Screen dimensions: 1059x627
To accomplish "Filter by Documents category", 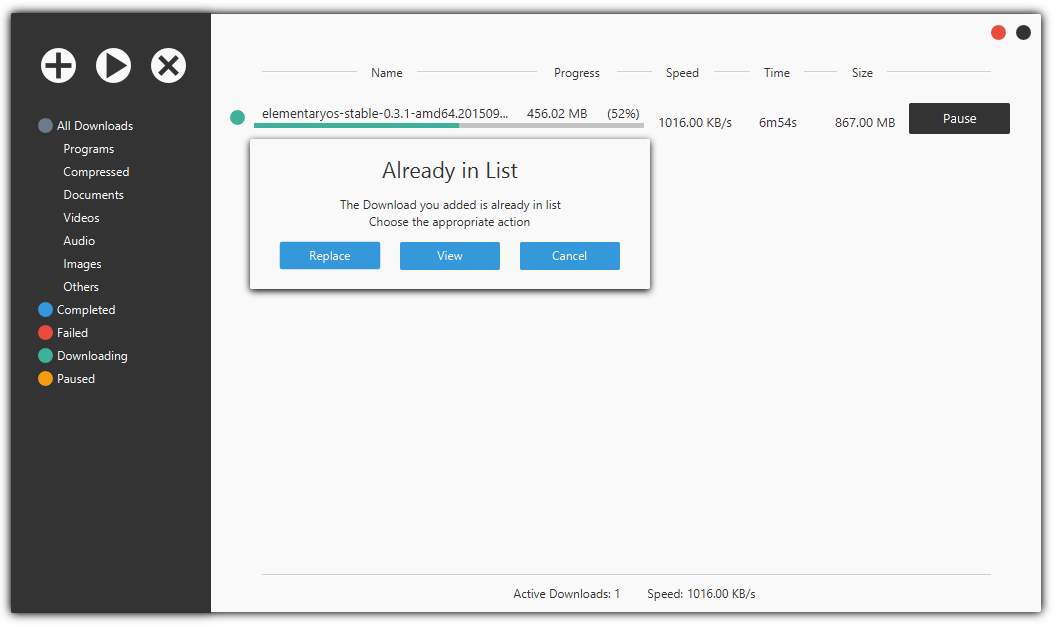I will coord(93,195).
